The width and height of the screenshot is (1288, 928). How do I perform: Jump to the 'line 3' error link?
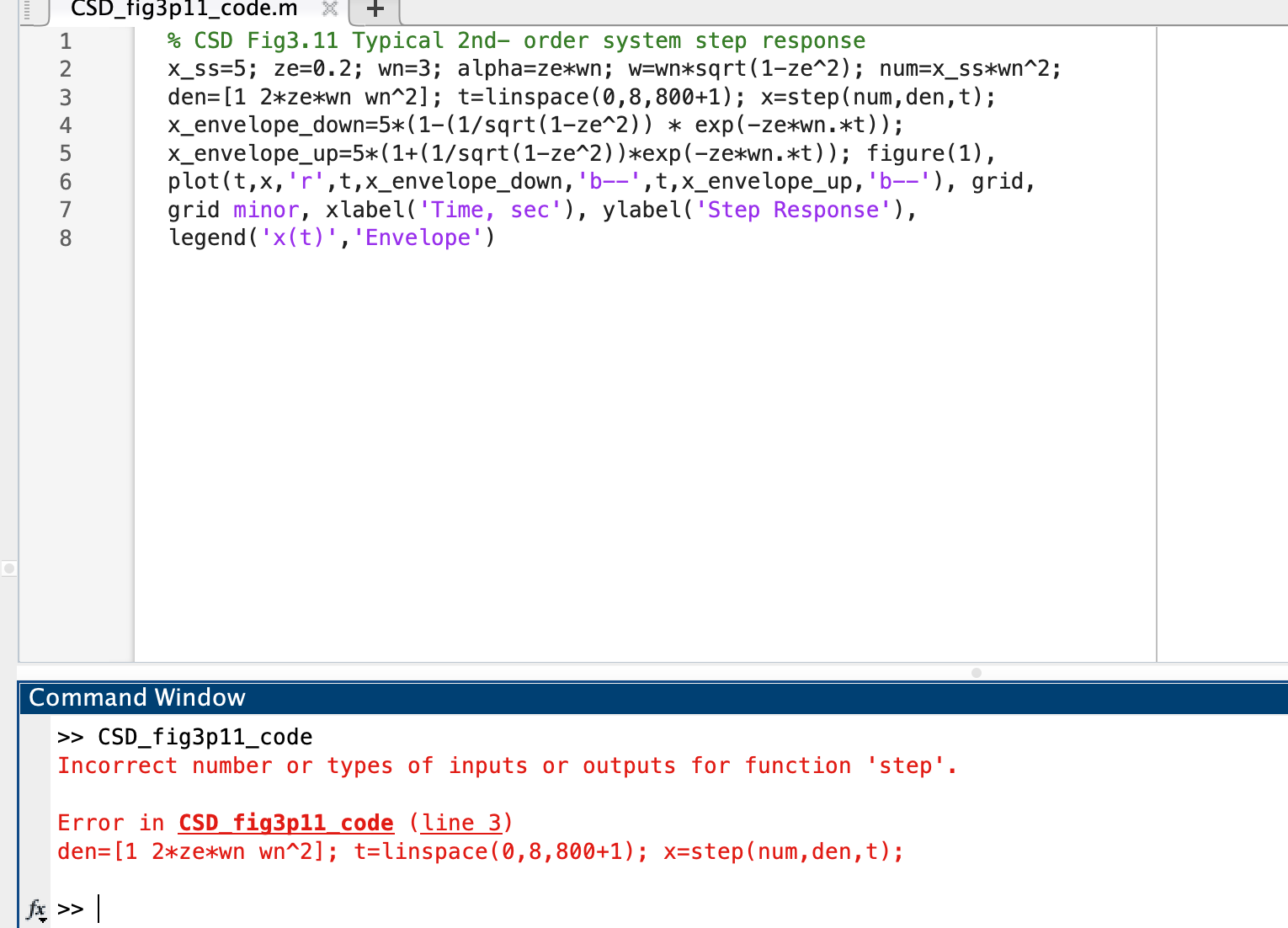pos(460,823)
